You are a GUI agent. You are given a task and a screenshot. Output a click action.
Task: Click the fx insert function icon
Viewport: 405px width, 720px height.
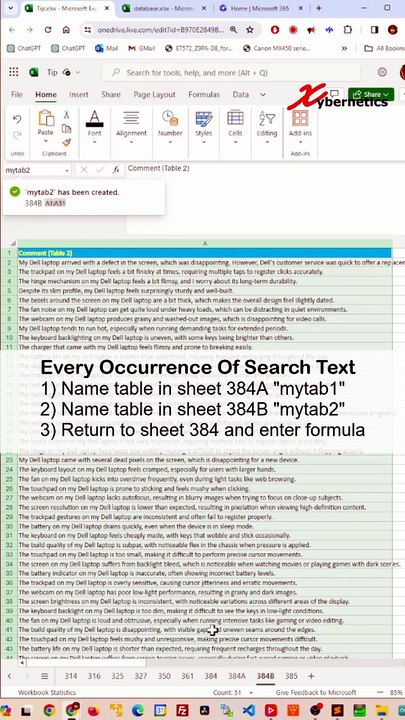tap(116, 170)
